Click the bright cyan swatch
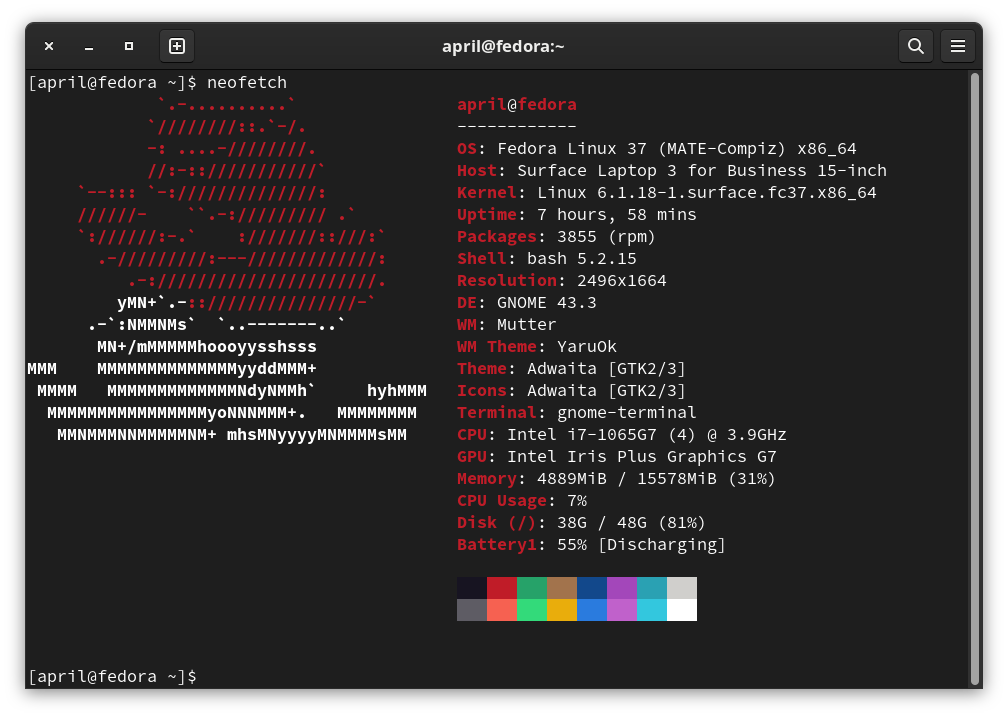1008x717 pixels. click(652, 610)
